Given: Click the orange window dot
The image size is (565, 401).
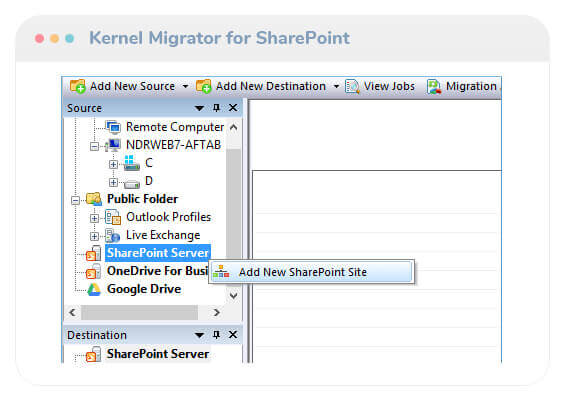Looking at the screenshot, I should (55, 38).
